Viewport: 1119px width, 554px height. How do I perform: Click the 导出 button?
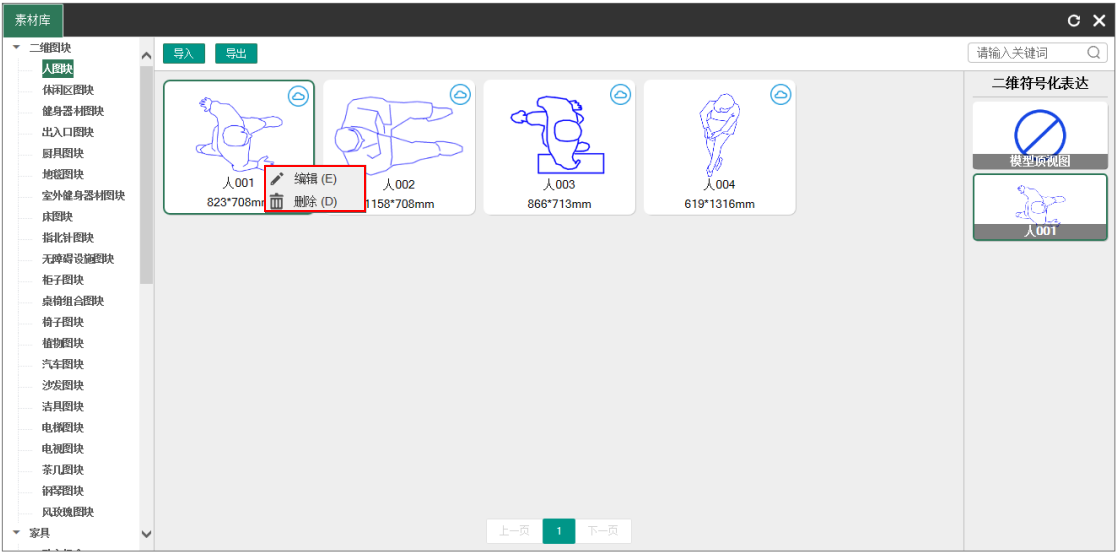point(236,54)
